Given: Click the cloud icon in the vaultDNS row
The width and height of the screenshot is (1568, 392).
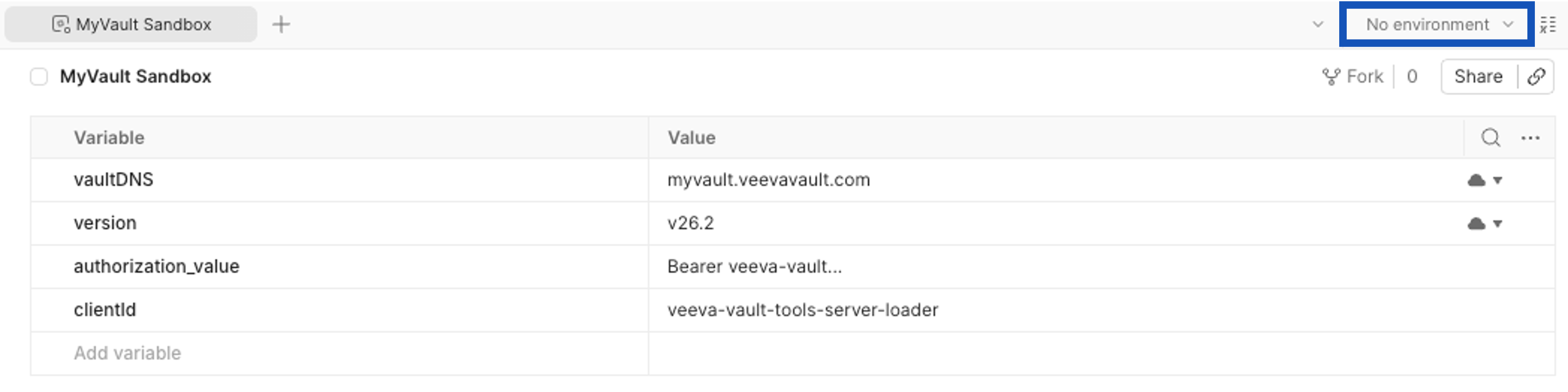Looking at the screenshot, I should click(x=1476, y=180).
